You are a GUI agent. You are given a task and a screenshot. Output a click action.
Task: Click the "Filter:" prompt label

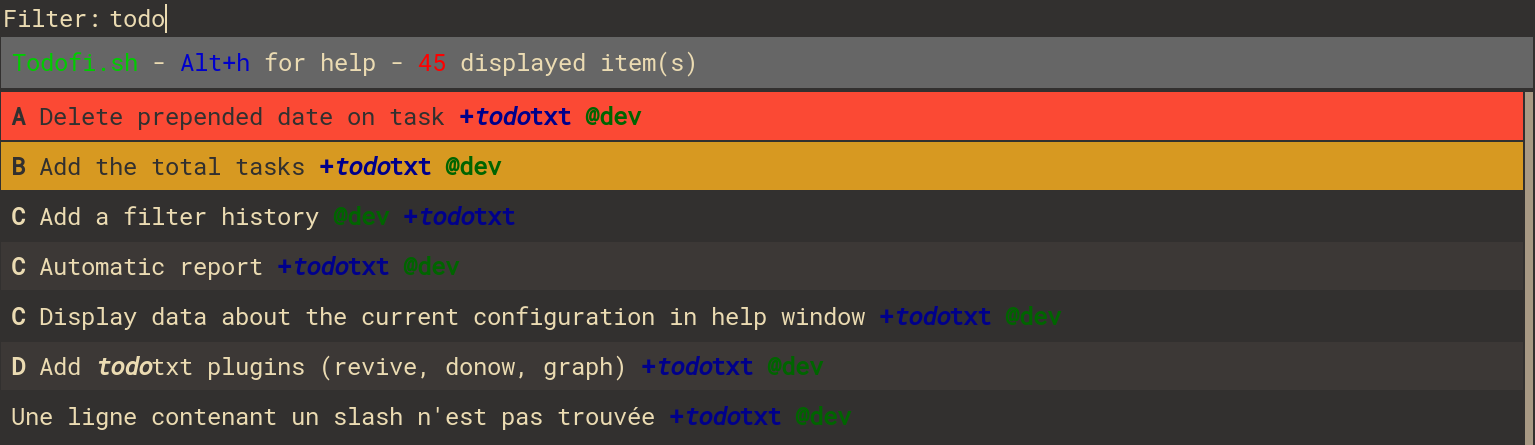(x=52, y=19)
